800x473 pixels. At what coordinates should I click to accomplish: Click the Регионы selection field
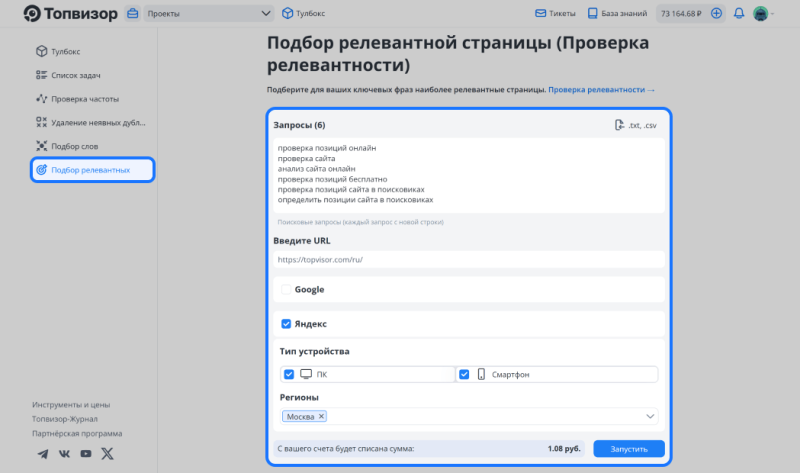click(469, 416)
